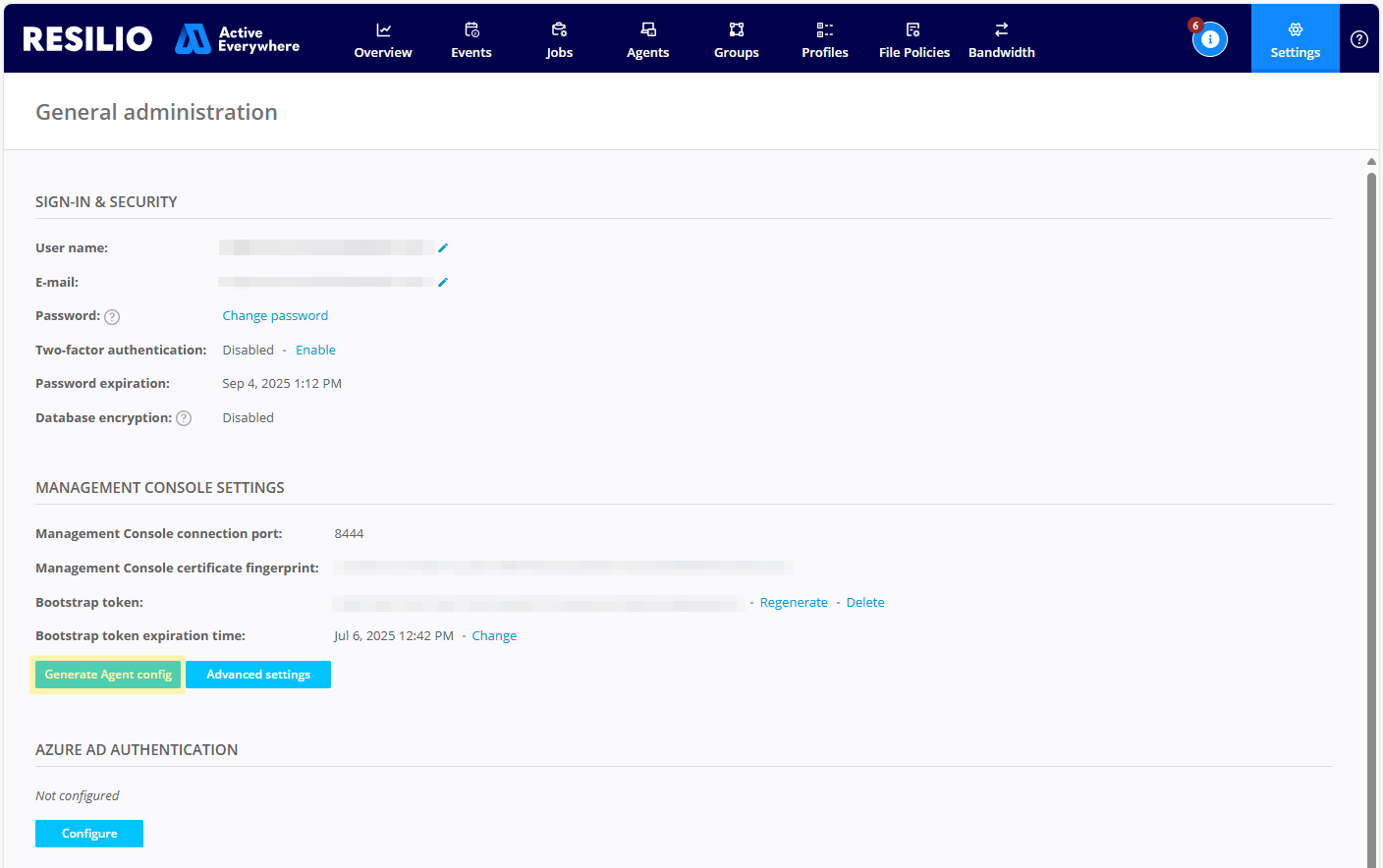Open the Change password dialog
The height and width of the screenshot is (868, 1383).
(275, 315)
